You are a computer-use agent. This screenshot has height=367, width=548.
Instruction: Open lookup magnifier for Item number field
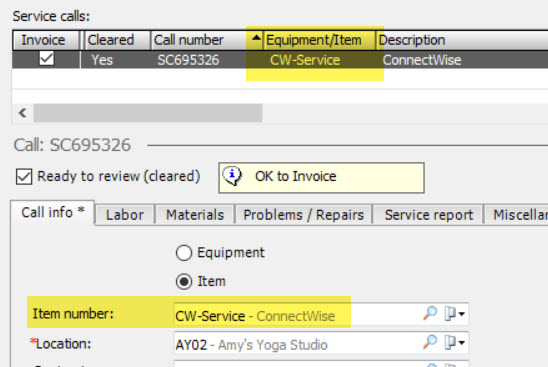pyautogui.click(x=430, y=313)
